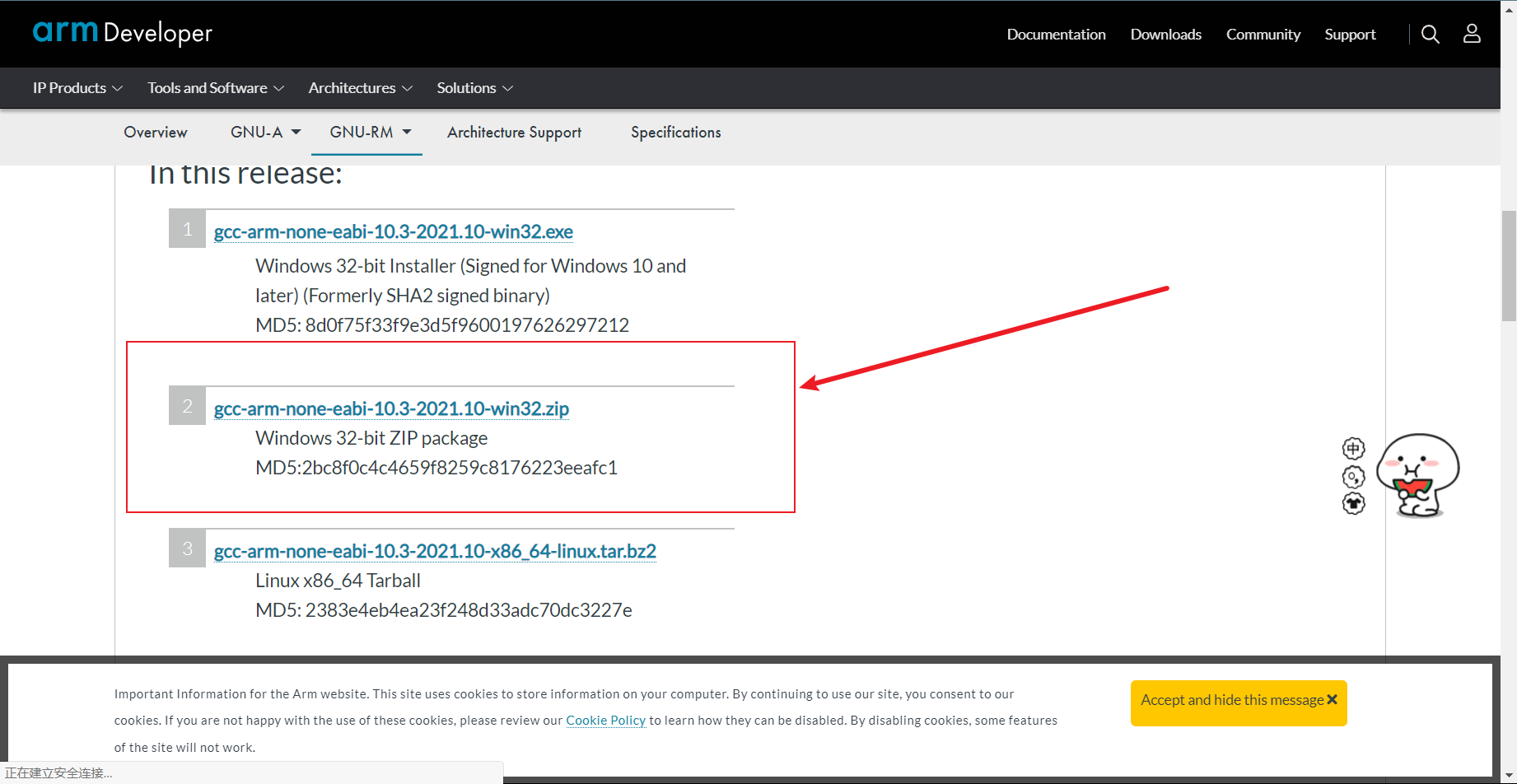Click the 'Windows 32-bit ZIP package' description
The width and height of the screenshot is (1517, 784).
click(x=371, y=438)
